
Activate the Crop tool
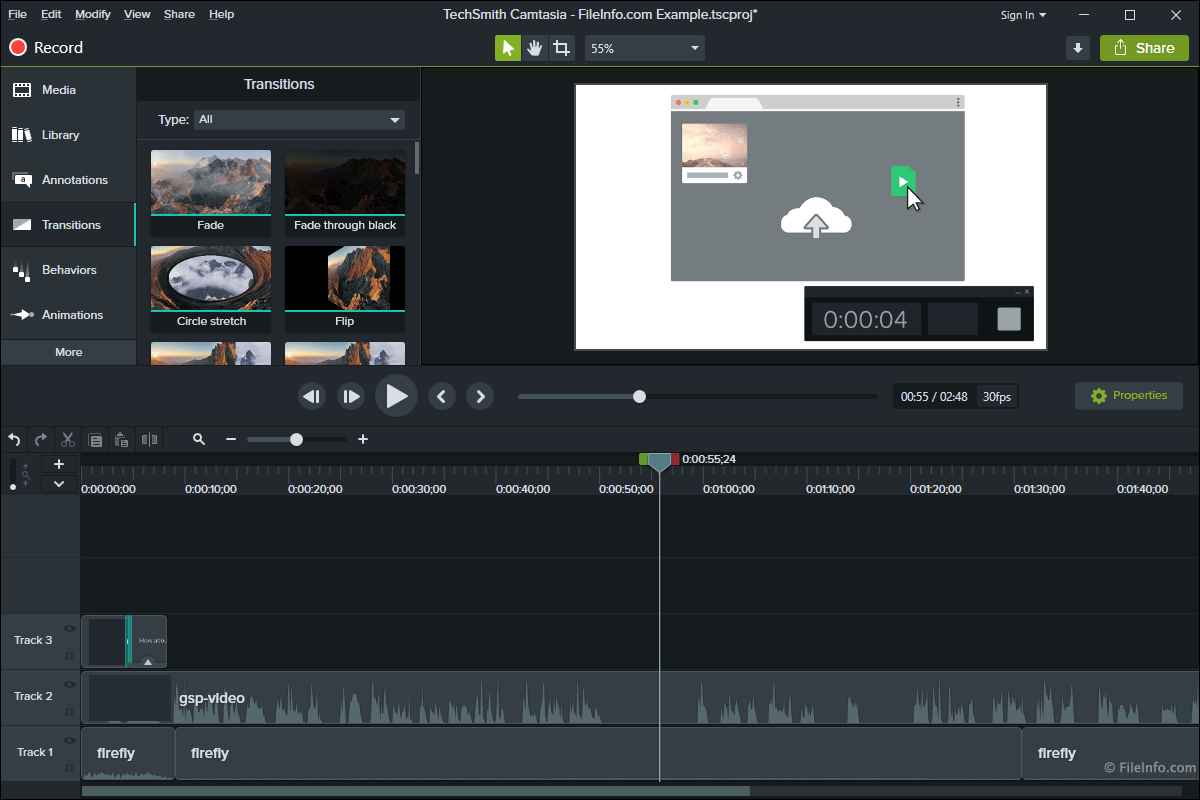[562, 48]
